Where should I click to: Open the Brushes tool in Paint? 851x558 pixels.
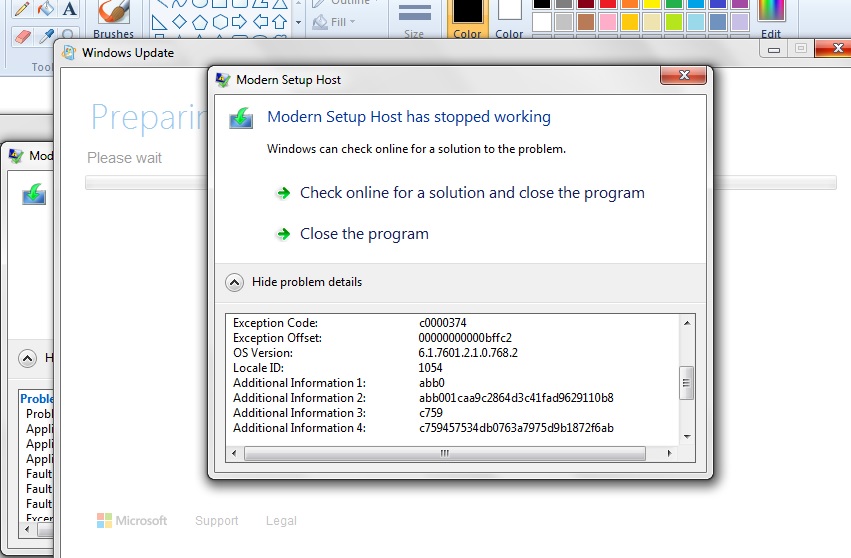click(x=113, y=20)
